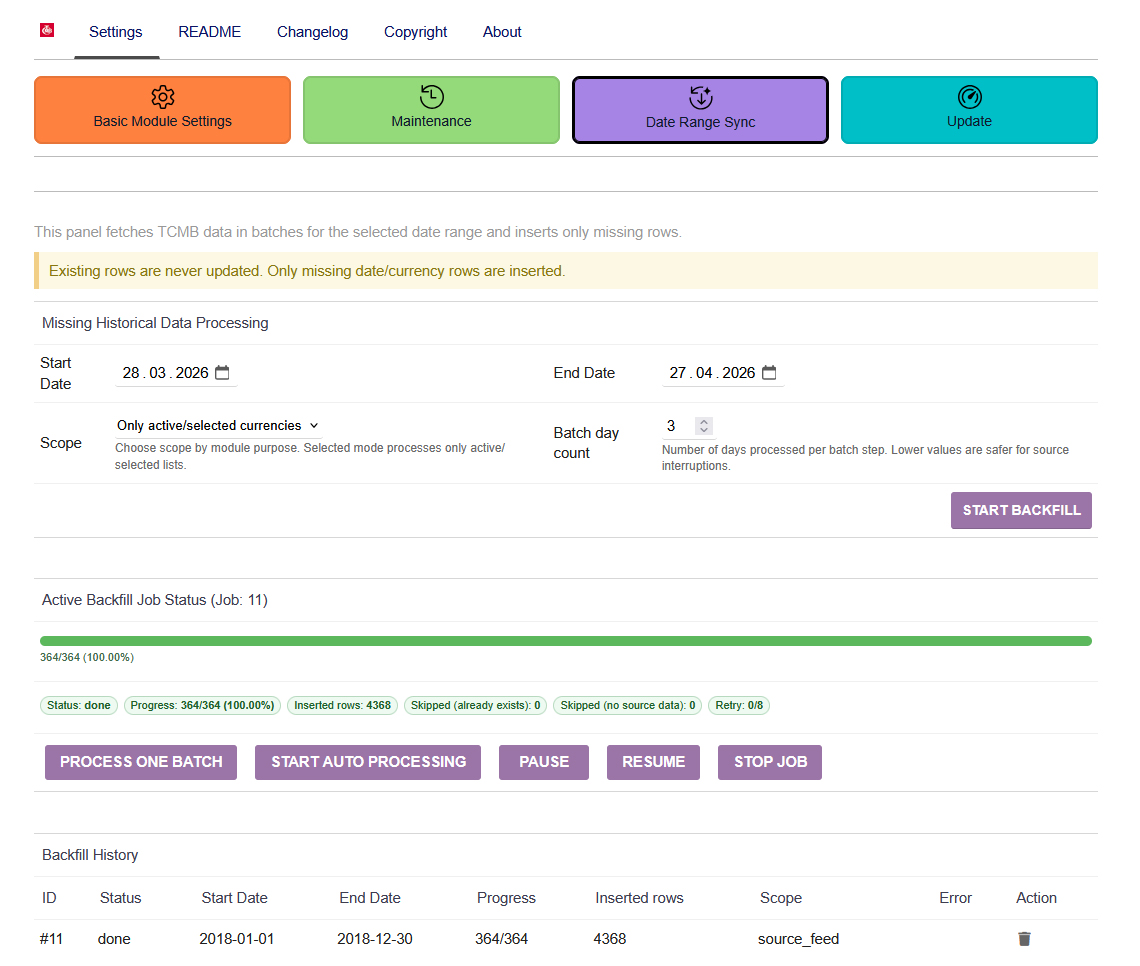Screen dimensions: 1140x966
Task: Open the Update panel gauge icon
Action: (969, 97)
